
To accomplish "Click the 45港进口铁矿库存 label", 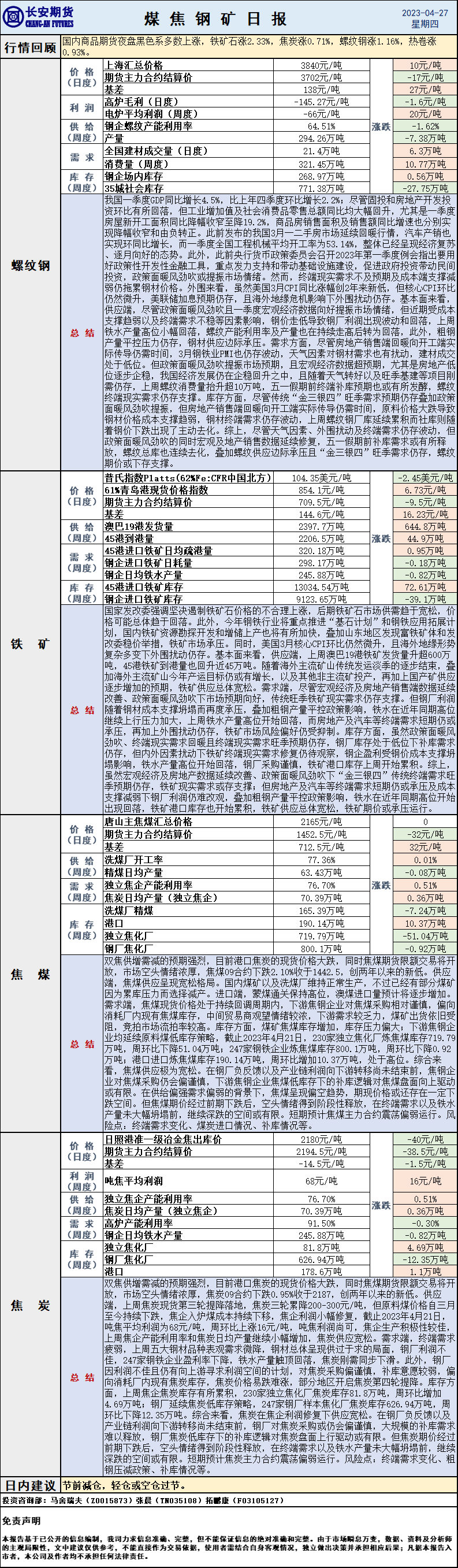I will (144, 588).
